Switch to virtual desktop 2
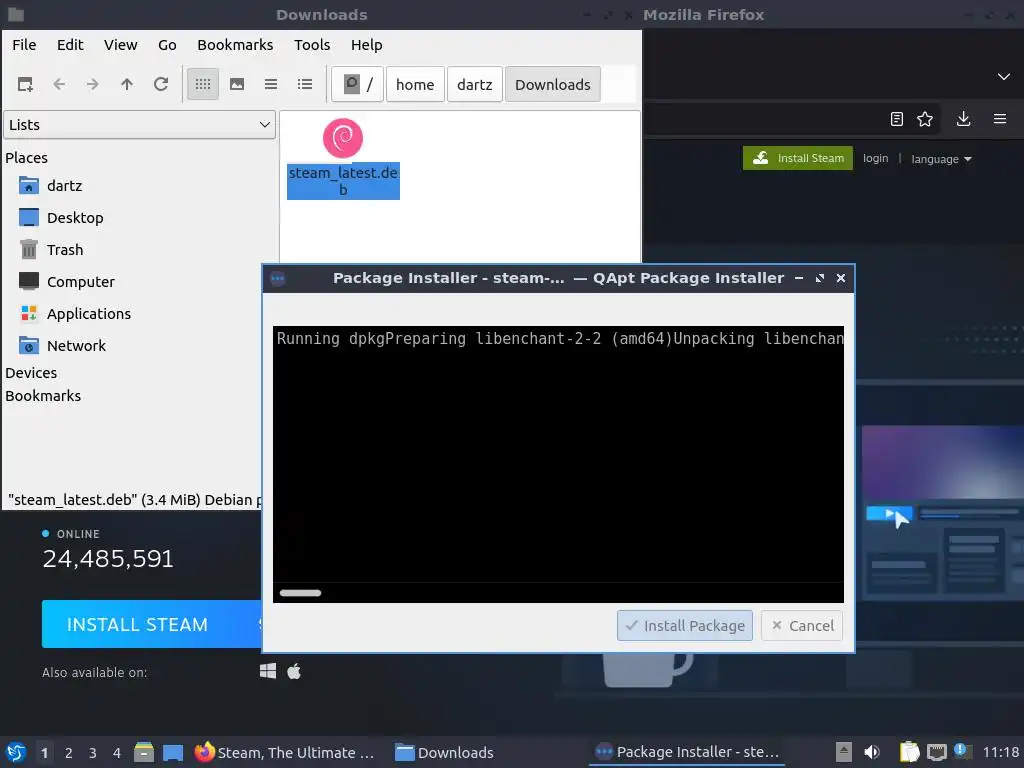This screenshot has width=1024, height=768. (x=69, y=753)
